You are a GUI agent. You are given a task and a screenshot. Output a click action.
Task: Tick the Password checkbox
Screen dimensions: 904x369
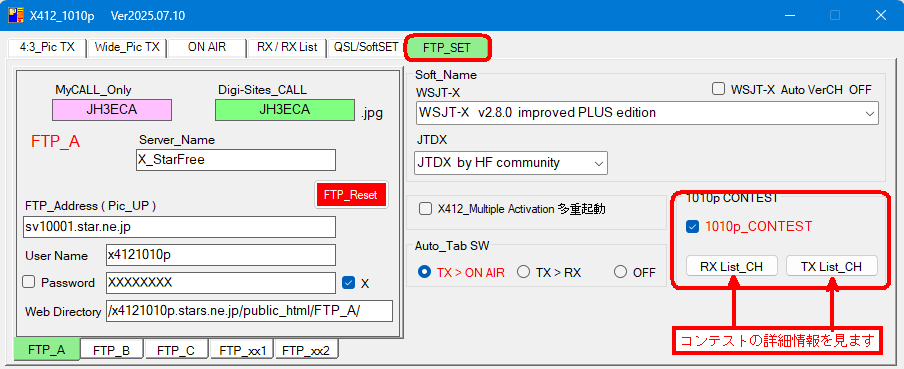click(x=29, y=283)
